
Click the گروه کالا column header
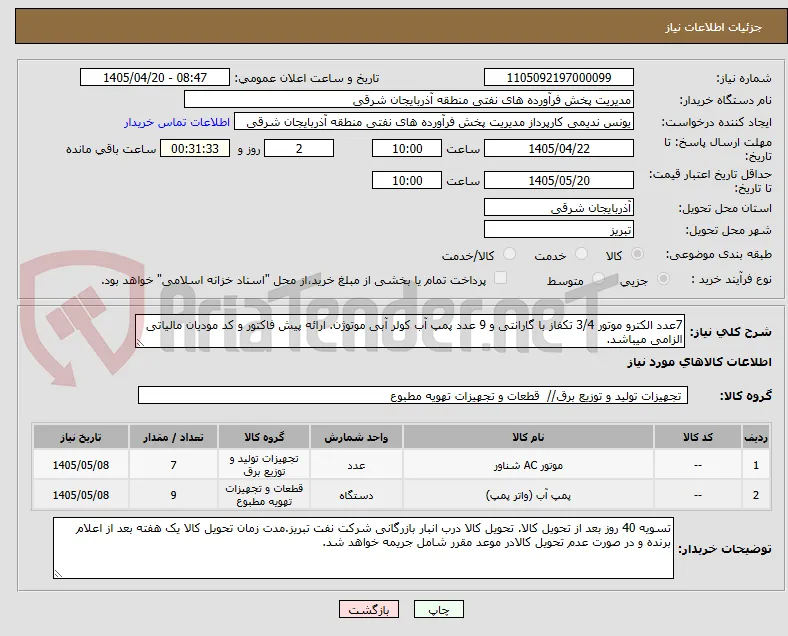pos(264,437)
